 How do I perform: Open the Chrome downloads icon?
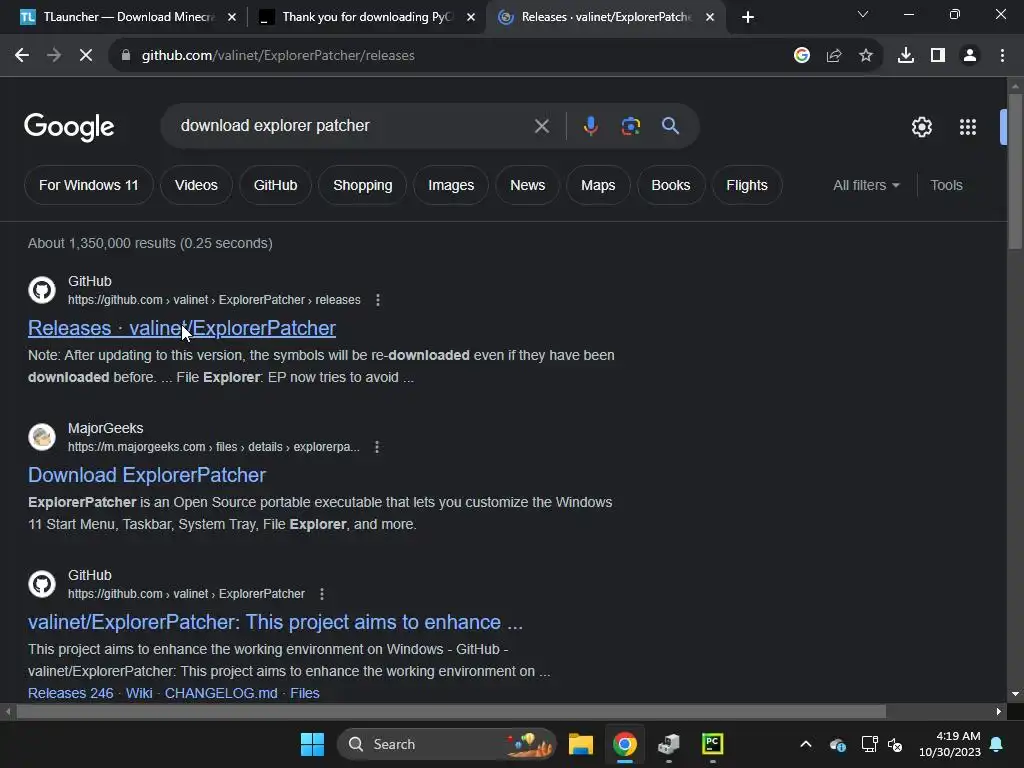pos(906,56)
